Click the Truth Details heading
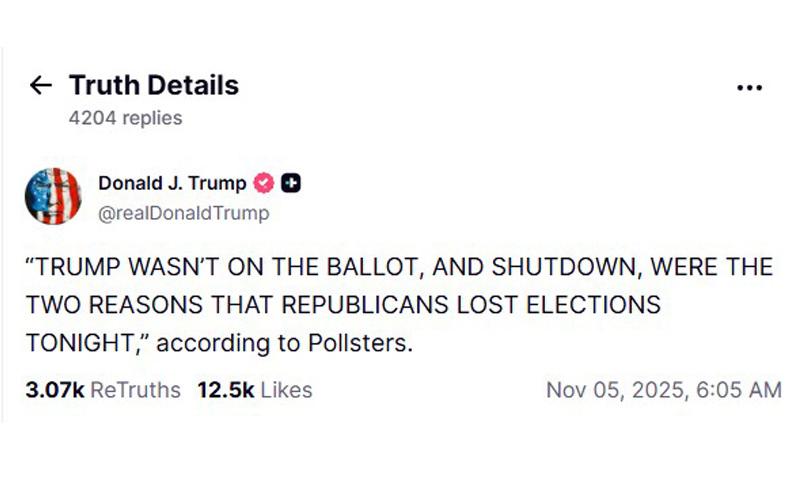This screenshot has height=500, width=800. [154, 85]
